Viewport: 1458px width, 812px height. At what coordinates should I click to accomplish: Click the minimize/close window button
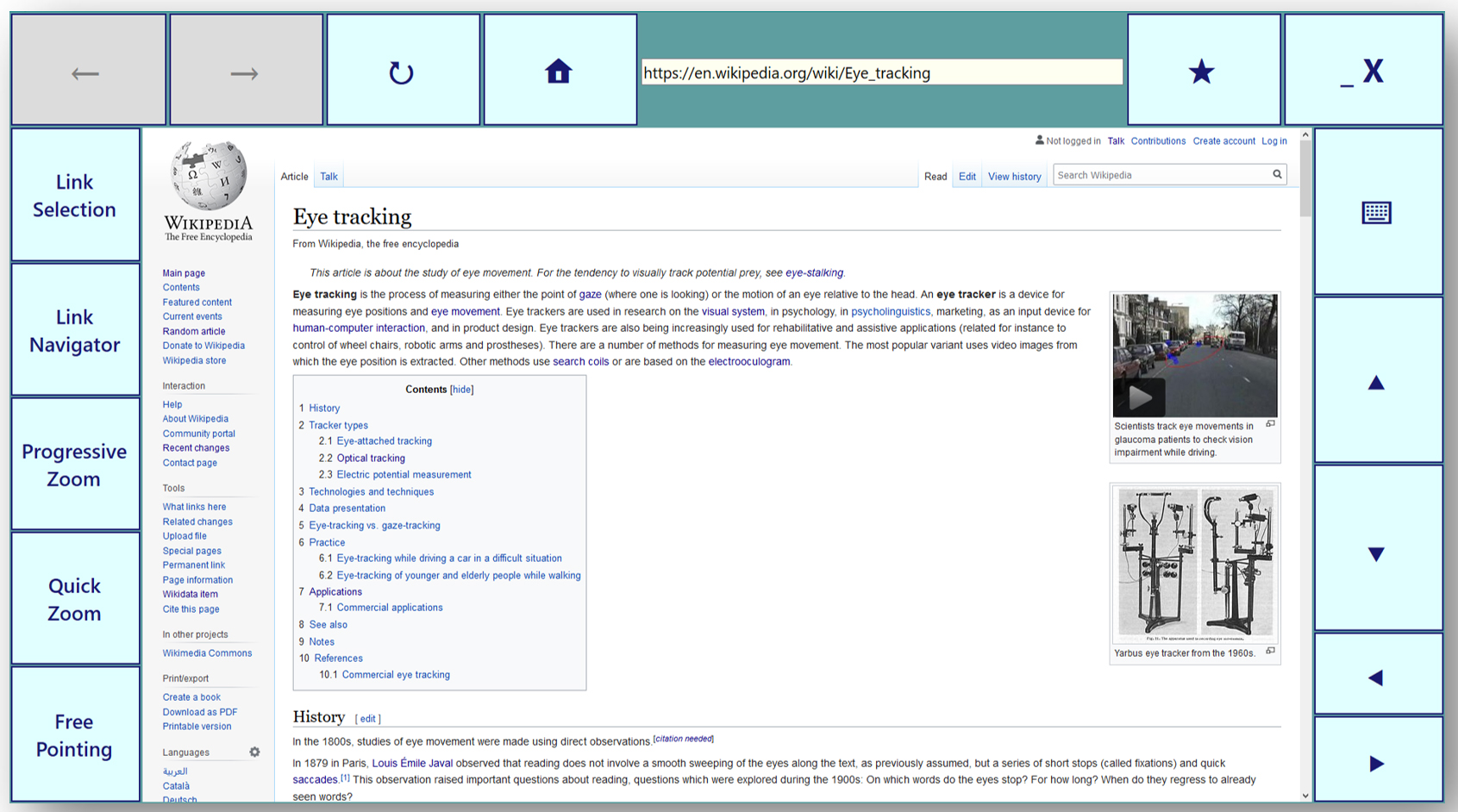[x=1363, y=70]
